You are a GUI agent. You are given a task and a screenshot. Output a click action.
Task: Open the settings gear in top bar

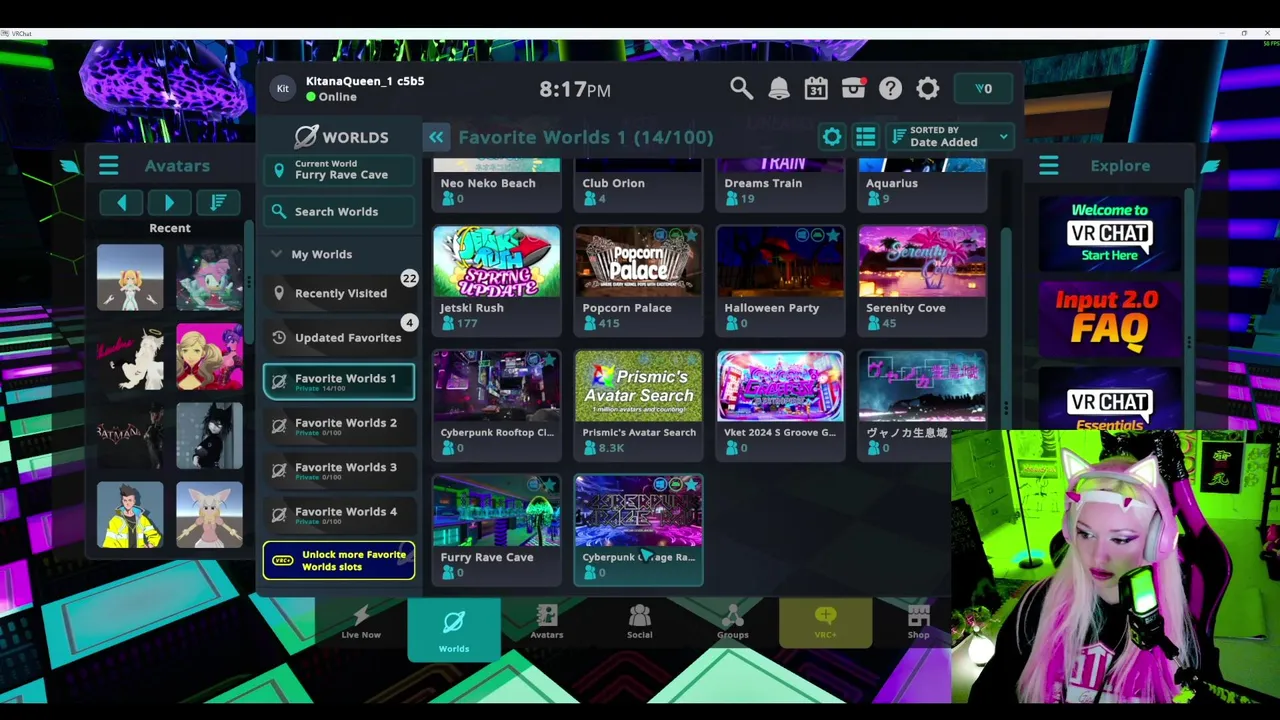click(x=928, y=89)
